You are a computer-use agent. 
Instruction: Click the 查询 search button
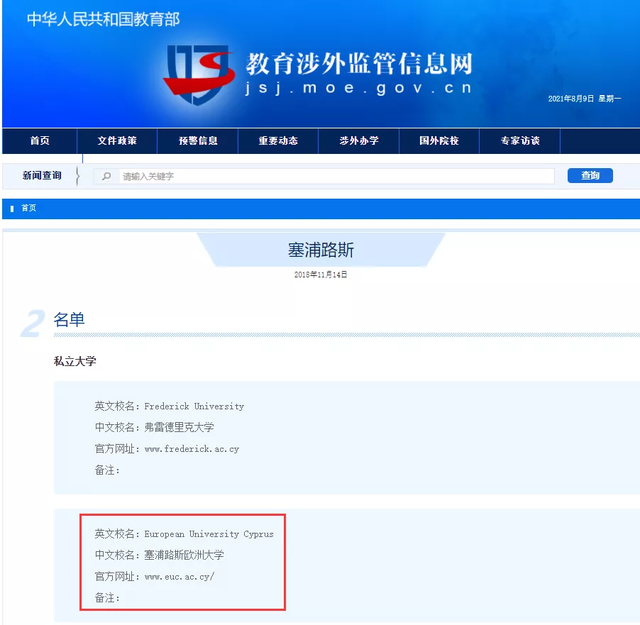[x=590, y=176]
